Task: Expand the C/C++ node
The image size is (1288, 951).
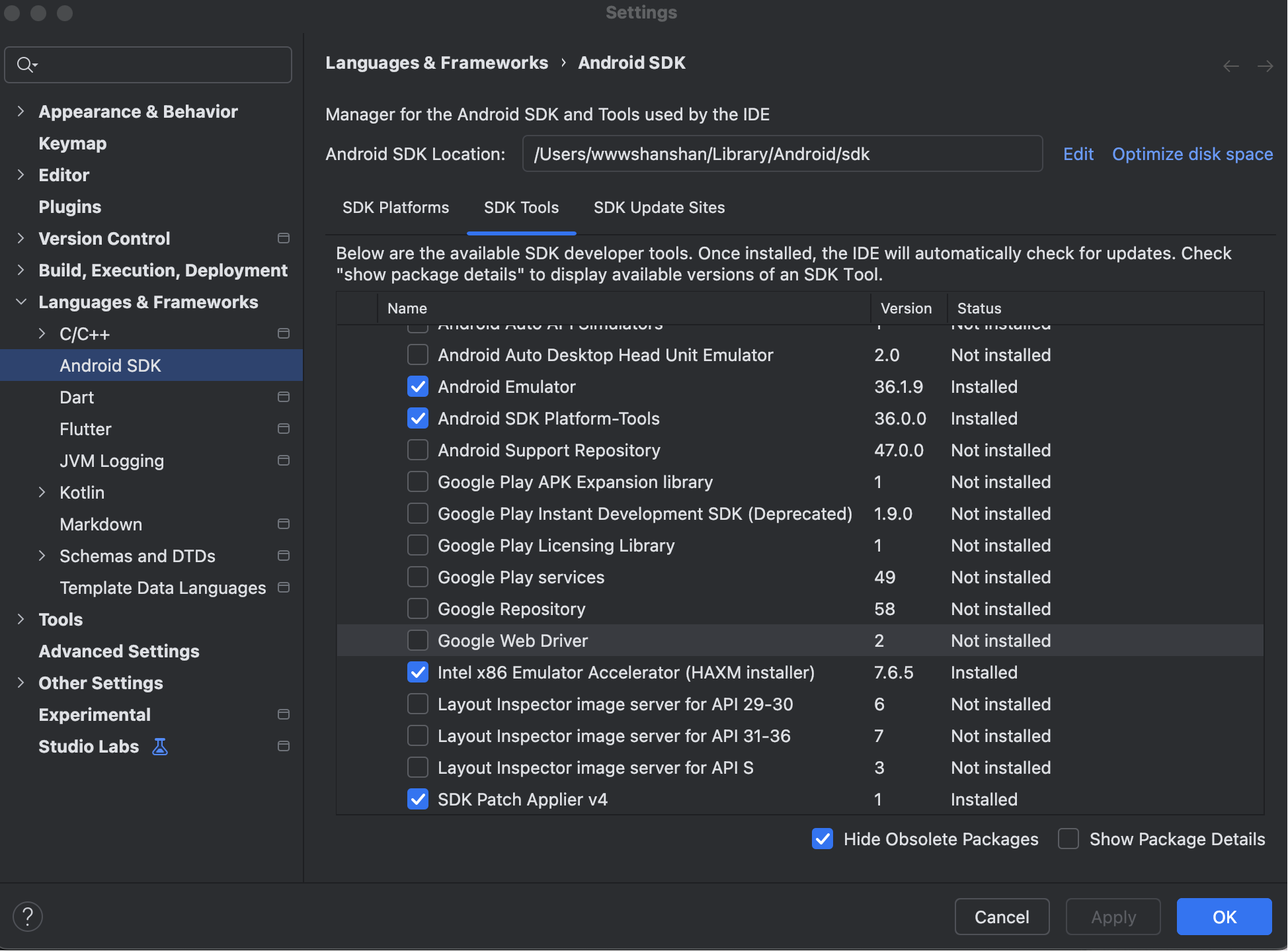Action: (x=42, y=333)
